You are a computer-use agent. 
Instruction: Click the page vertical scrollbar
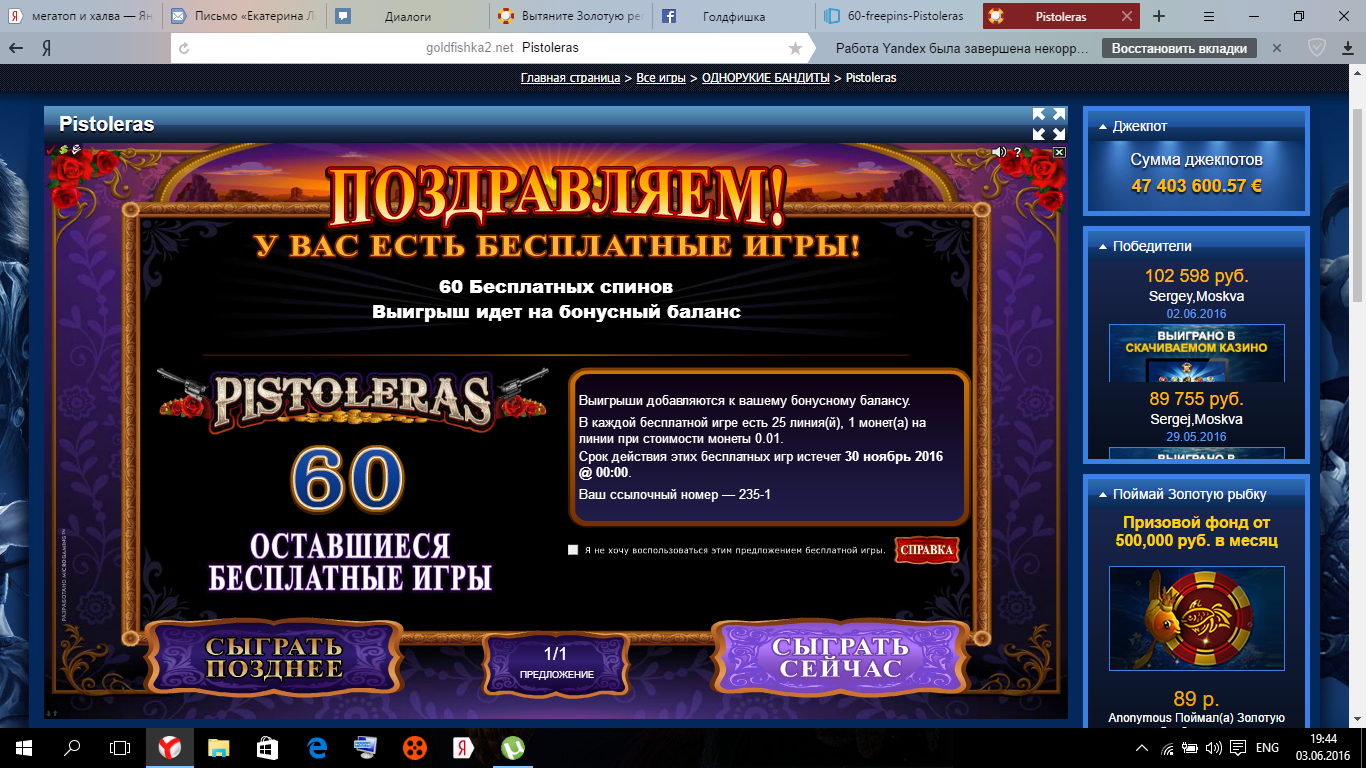(x=1357, y=200)
